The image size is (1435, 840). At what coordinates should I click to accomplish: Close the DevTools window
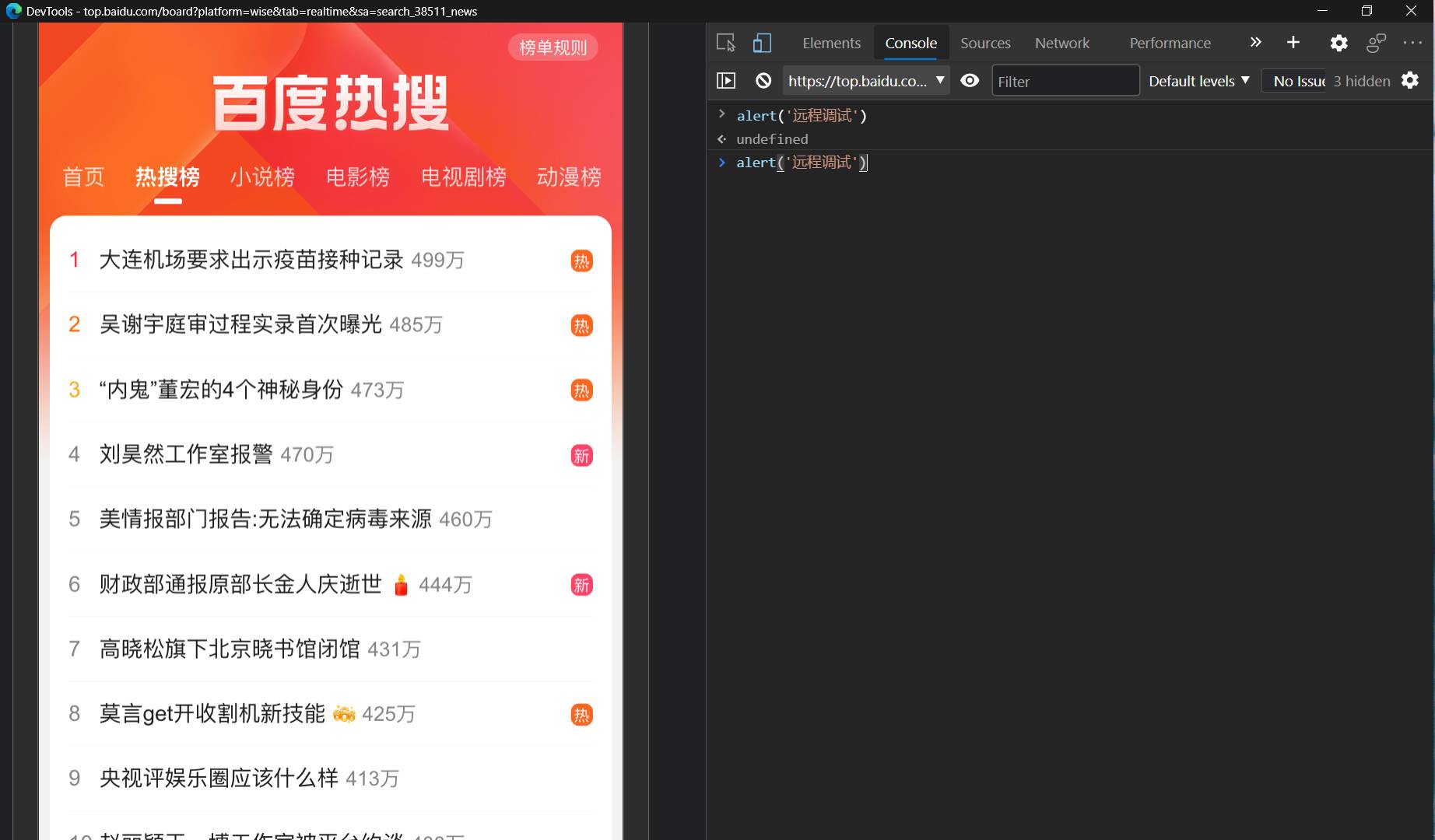click(1411, 11)
